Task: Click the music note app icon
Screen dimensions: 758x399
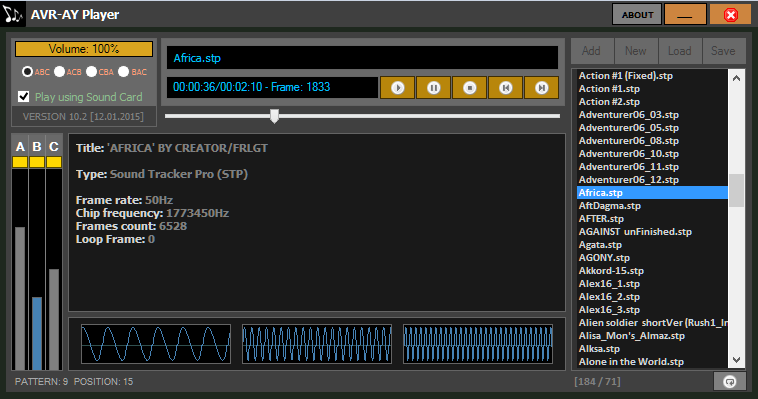Action: click(13, 15)
